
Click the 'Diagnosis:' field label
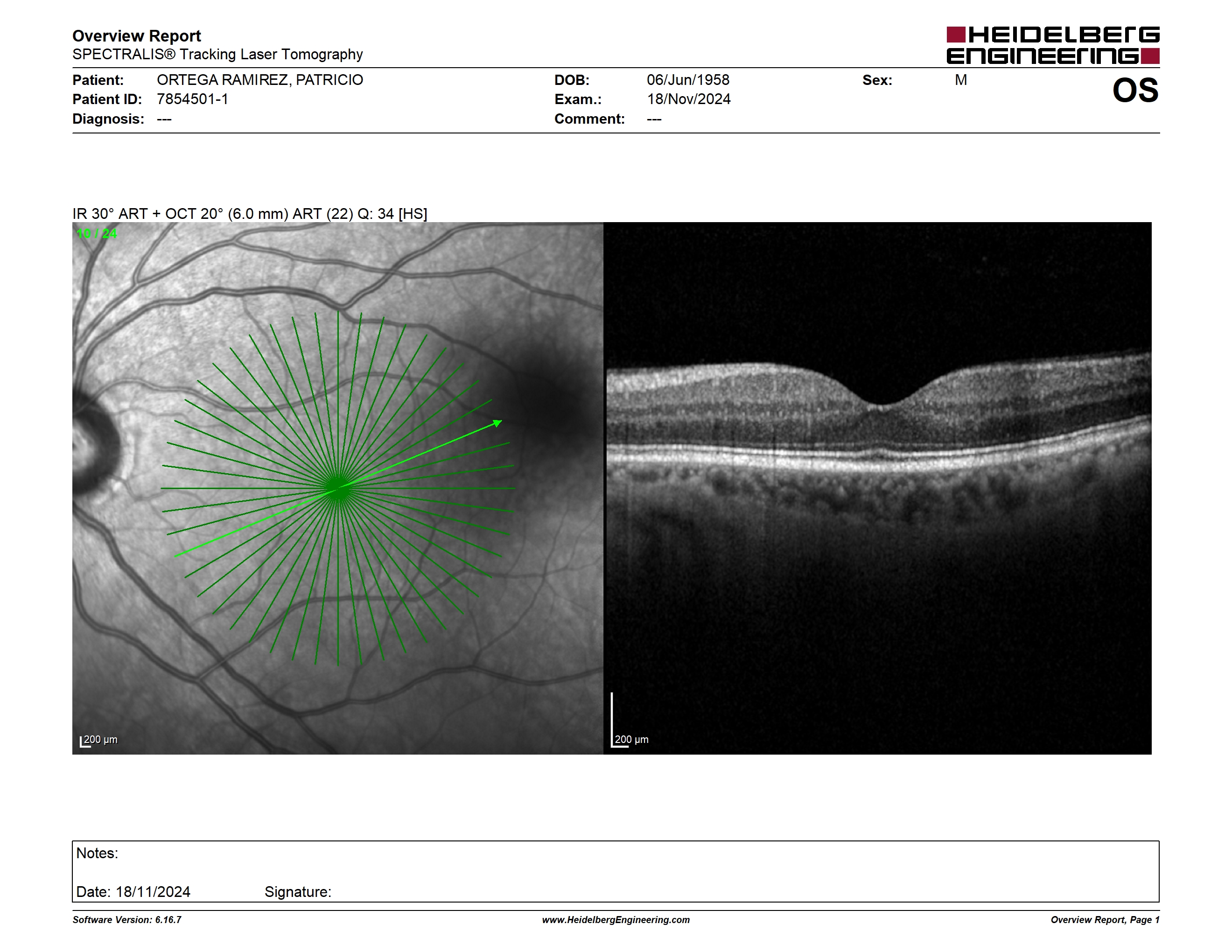point(108,119)
